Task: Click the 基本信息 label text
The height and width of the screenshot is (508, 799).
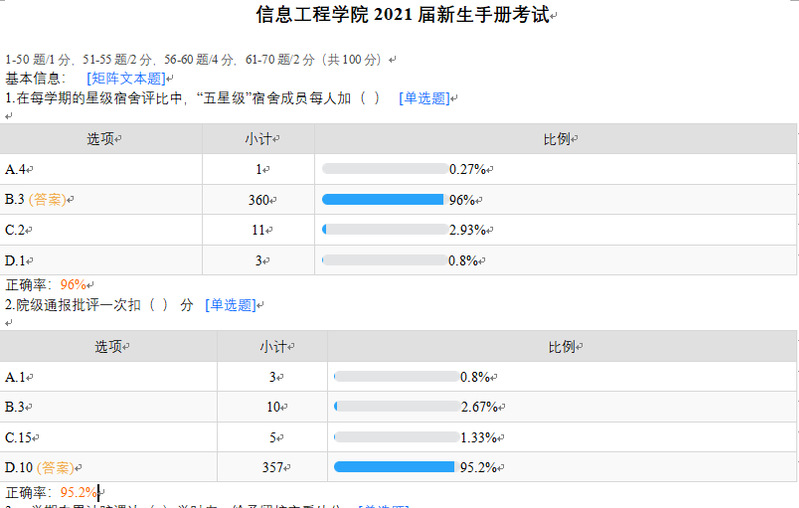Action: point(36,78)
